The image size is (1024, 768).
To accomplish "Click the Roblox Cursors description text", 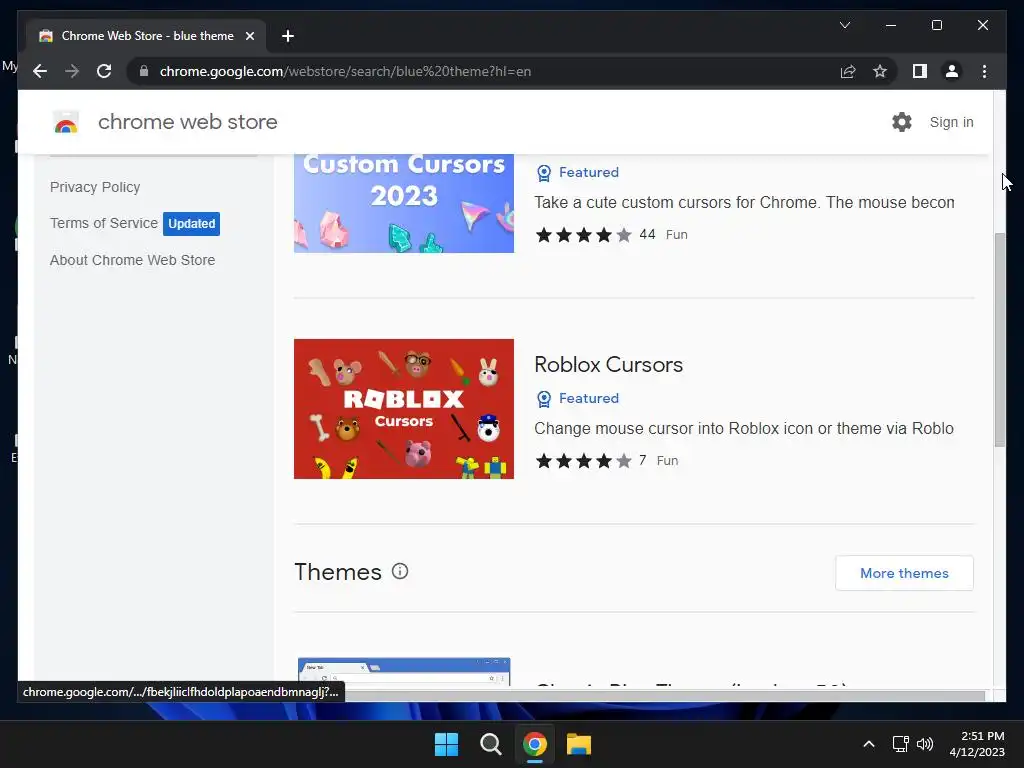I will pos(744,428).
